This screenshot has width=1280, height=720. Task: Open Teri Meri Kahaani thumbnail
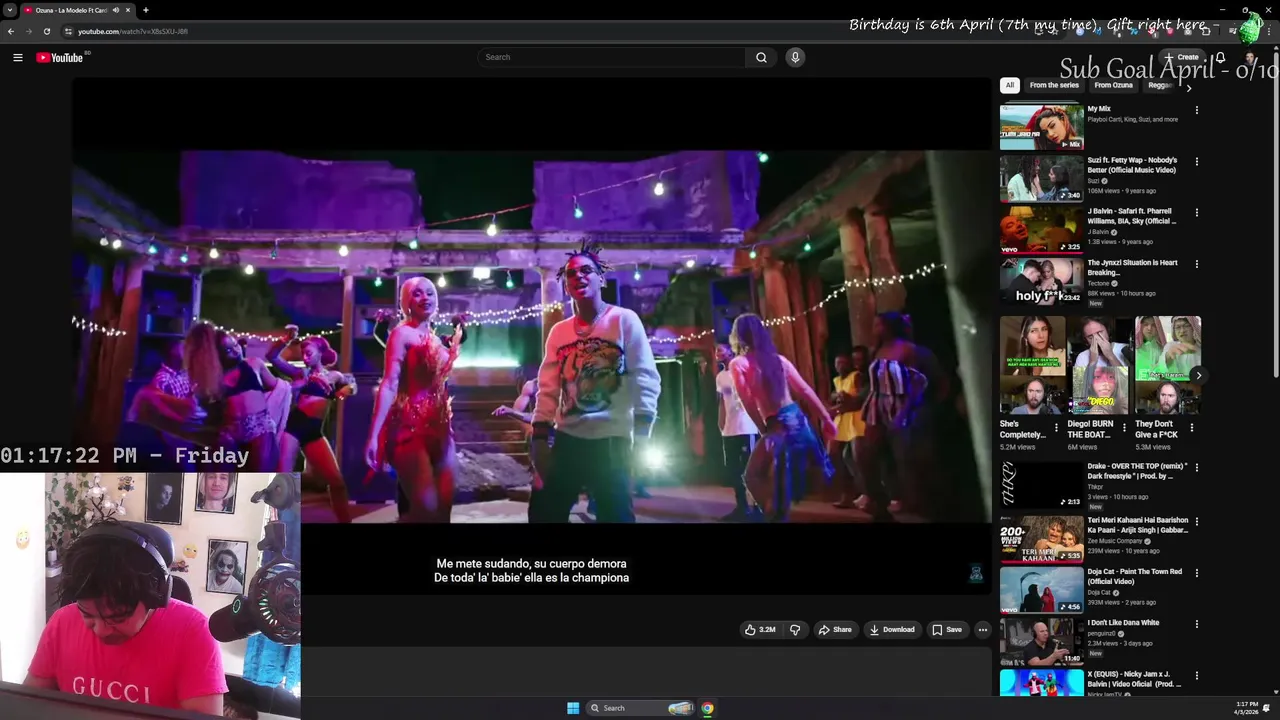point(1041,538)
